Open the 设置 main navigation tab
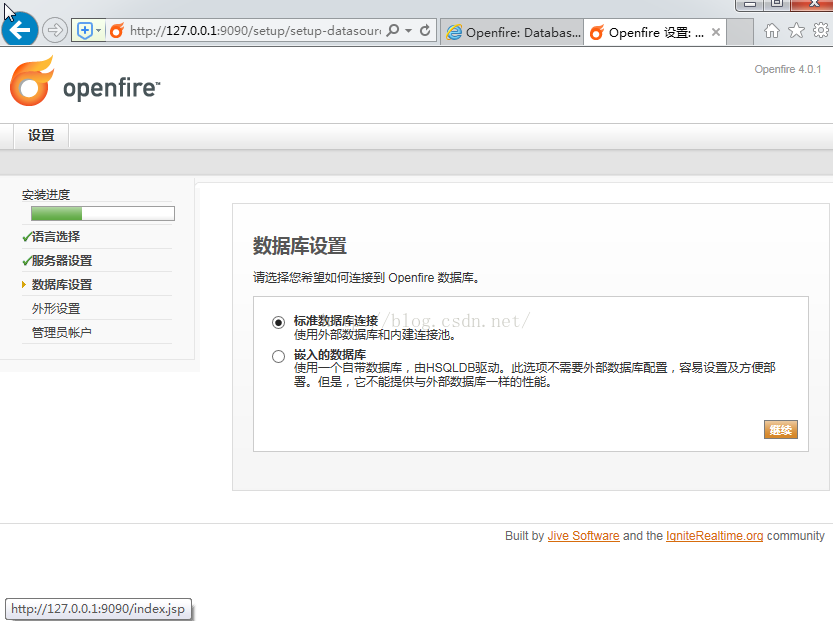833x621 pixels. coord(41,135)
